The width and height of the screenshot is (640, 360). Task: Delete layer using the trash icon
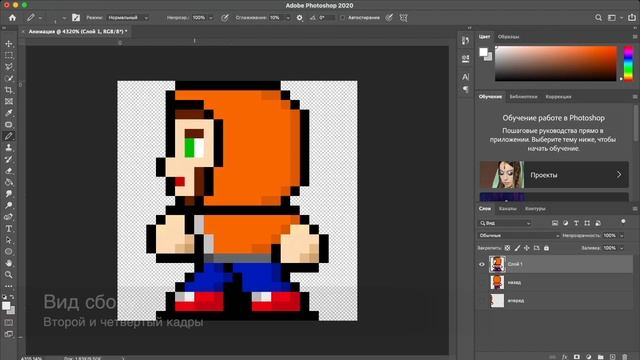tap(624, 357)
